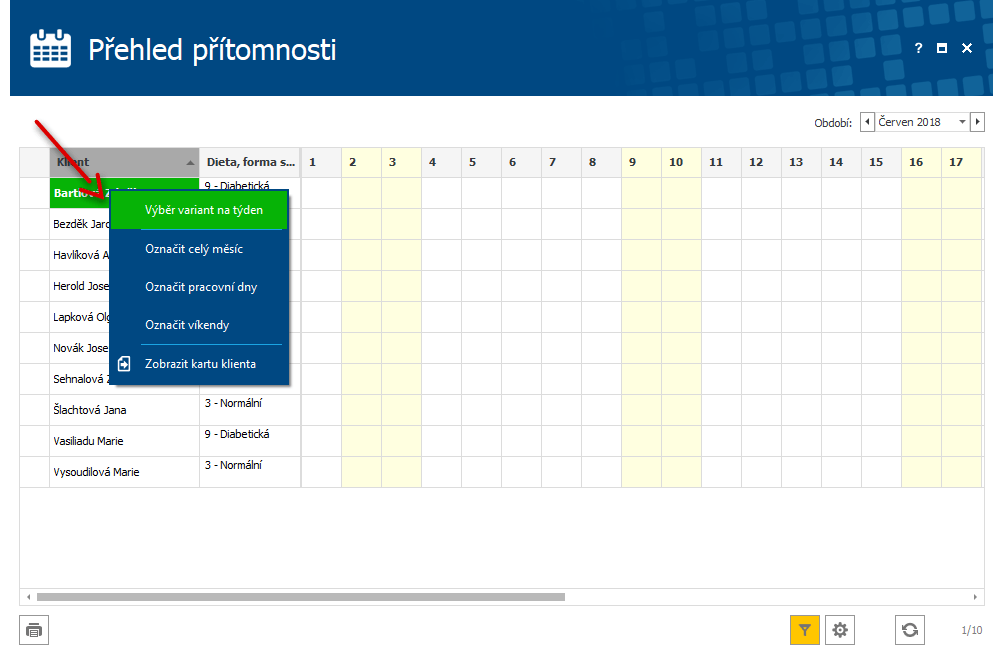The image size is (1003, 663).
Task: Select Označit celý měsíc
Action: pos(199,249)
